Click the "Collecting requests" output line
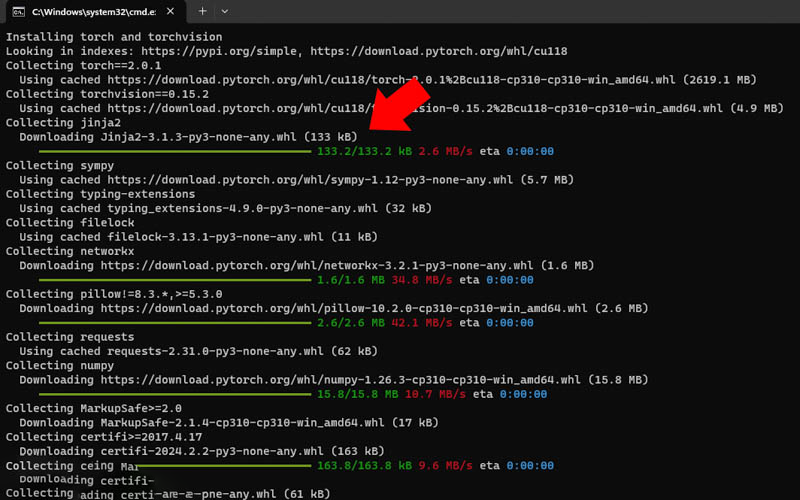Screen dimensions: 800x500 (62, 337)
